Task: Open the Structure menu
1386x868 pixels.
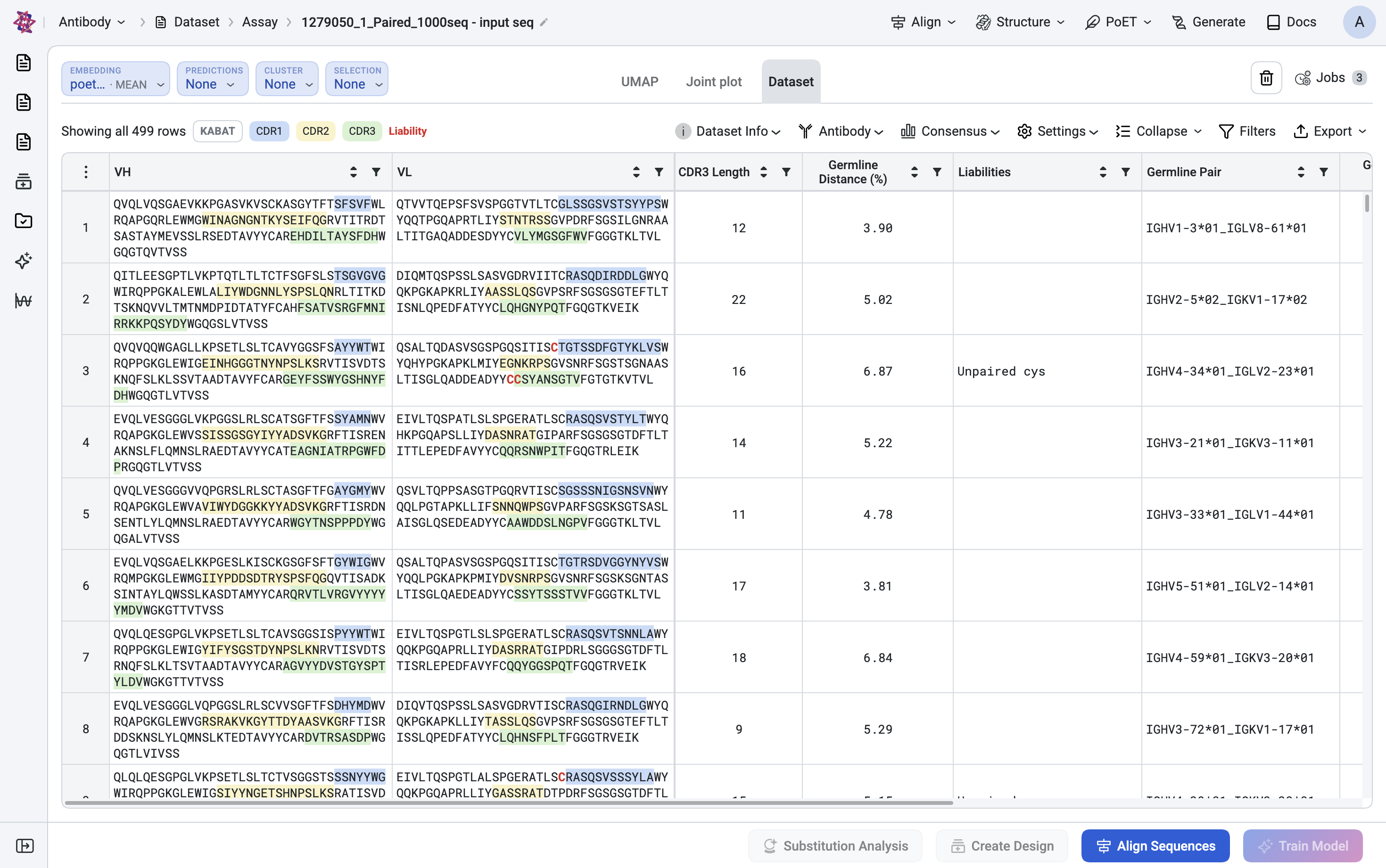Action: point(1020,22)
